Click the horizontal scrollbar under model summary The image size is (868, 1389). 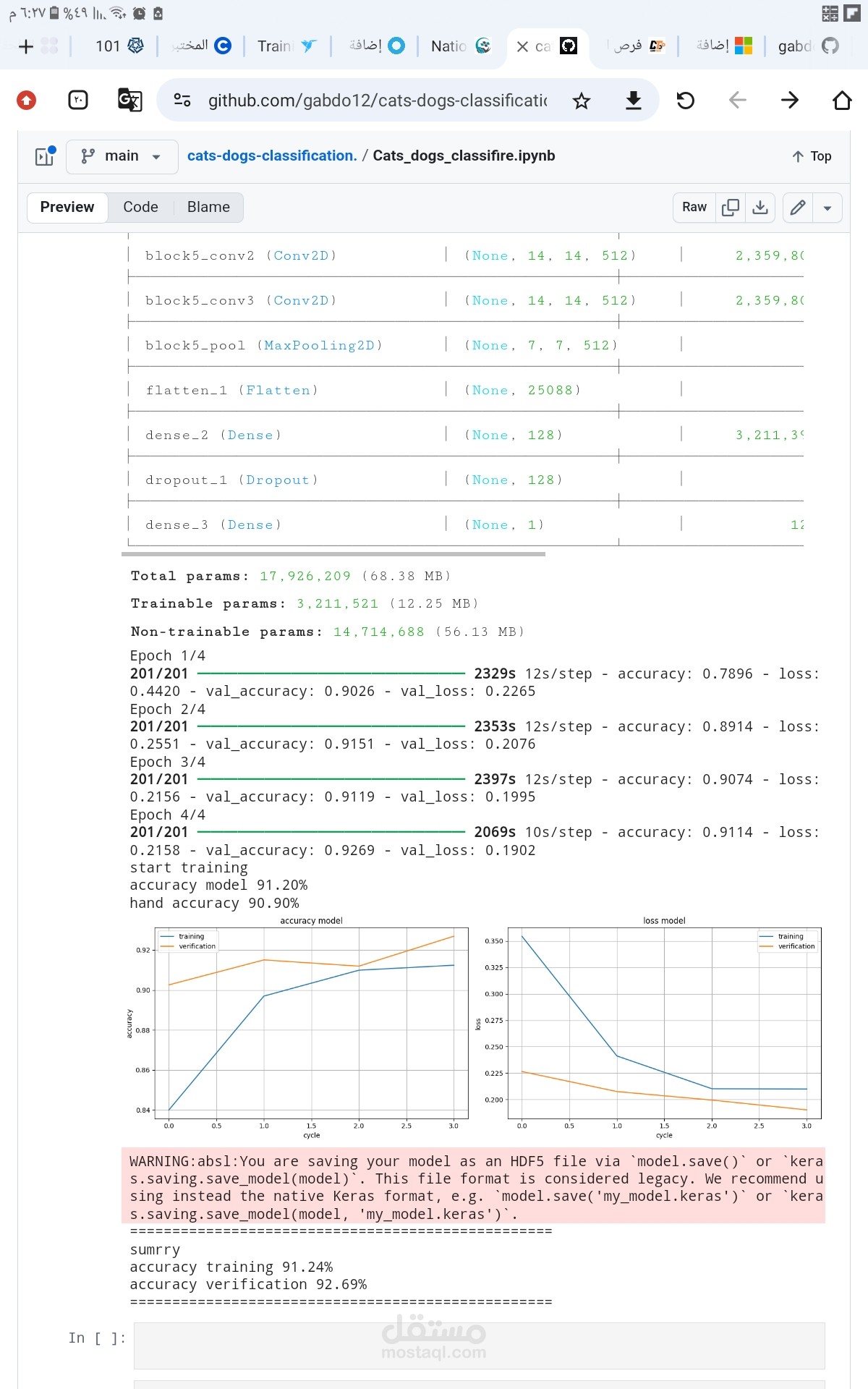[x=333, y=554]
